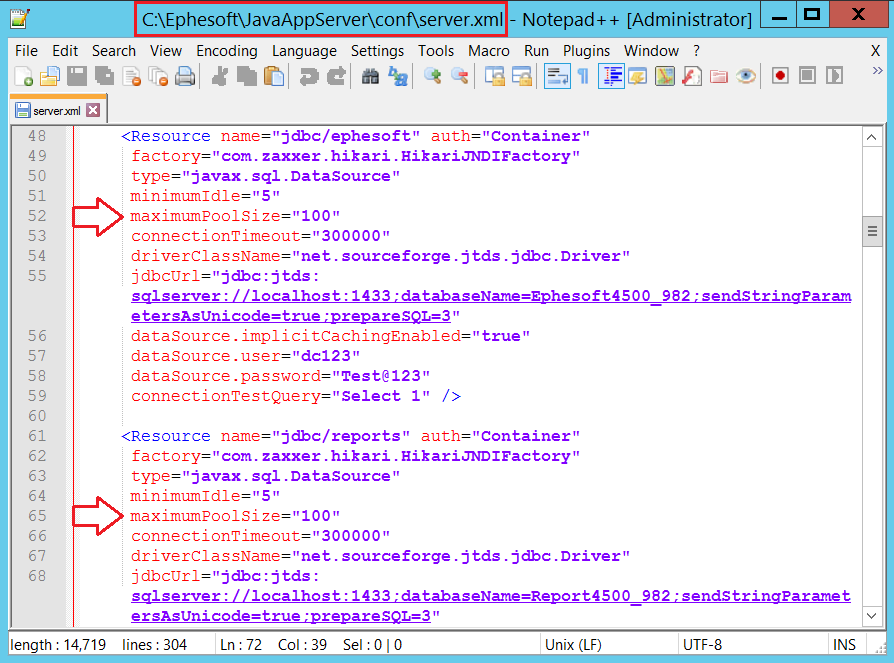
Task: Click the Close document toolbar icon
Action: (132, 76)
